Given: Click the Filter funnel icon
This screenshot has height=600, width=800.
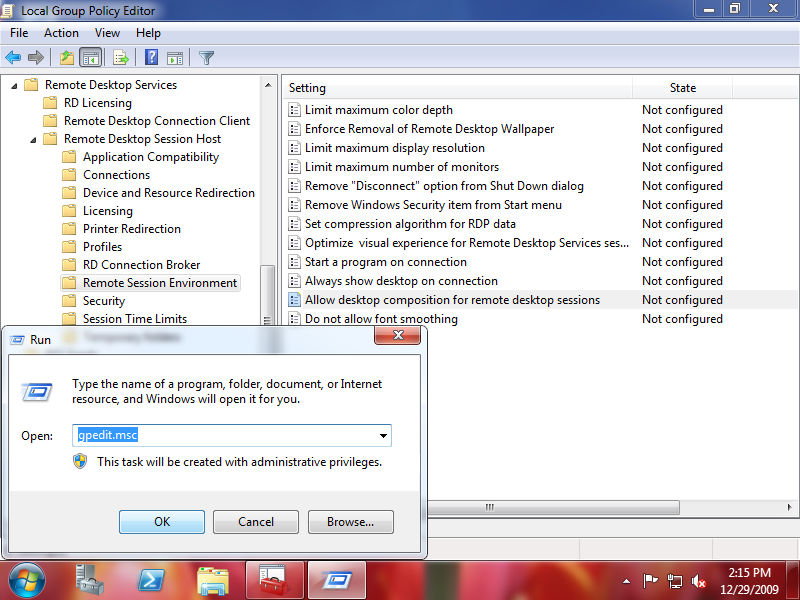Looking at the screenshot, I should (207, 58).
